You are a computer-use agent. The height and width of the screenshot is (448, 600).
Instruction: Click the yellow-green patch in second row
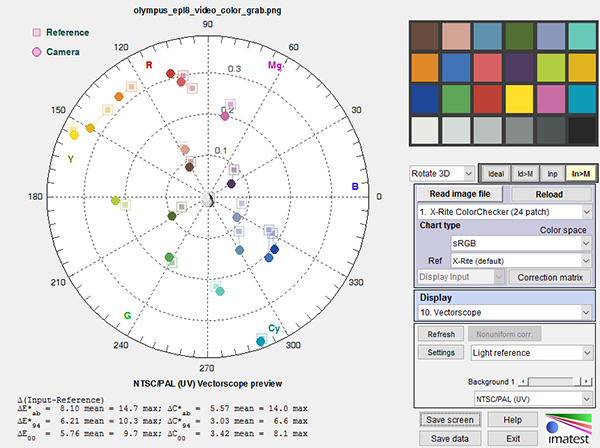point(551,68)
